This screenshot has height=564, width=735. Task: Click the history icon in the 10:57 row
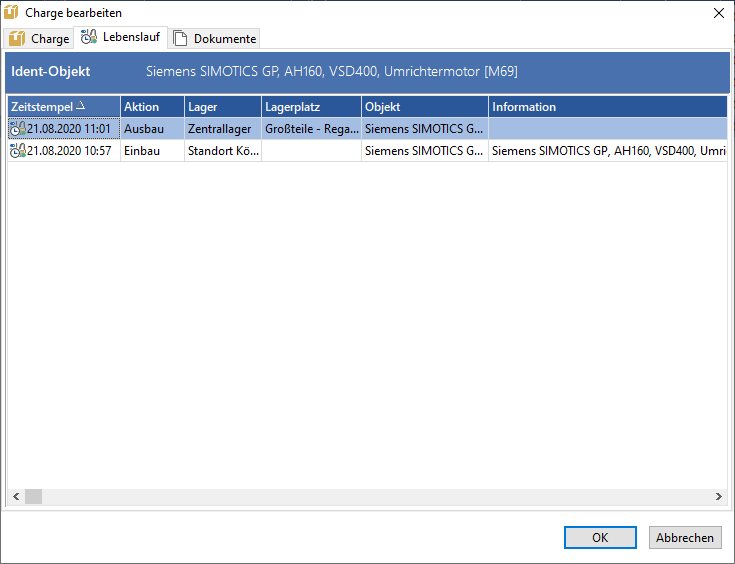(18, 150)
